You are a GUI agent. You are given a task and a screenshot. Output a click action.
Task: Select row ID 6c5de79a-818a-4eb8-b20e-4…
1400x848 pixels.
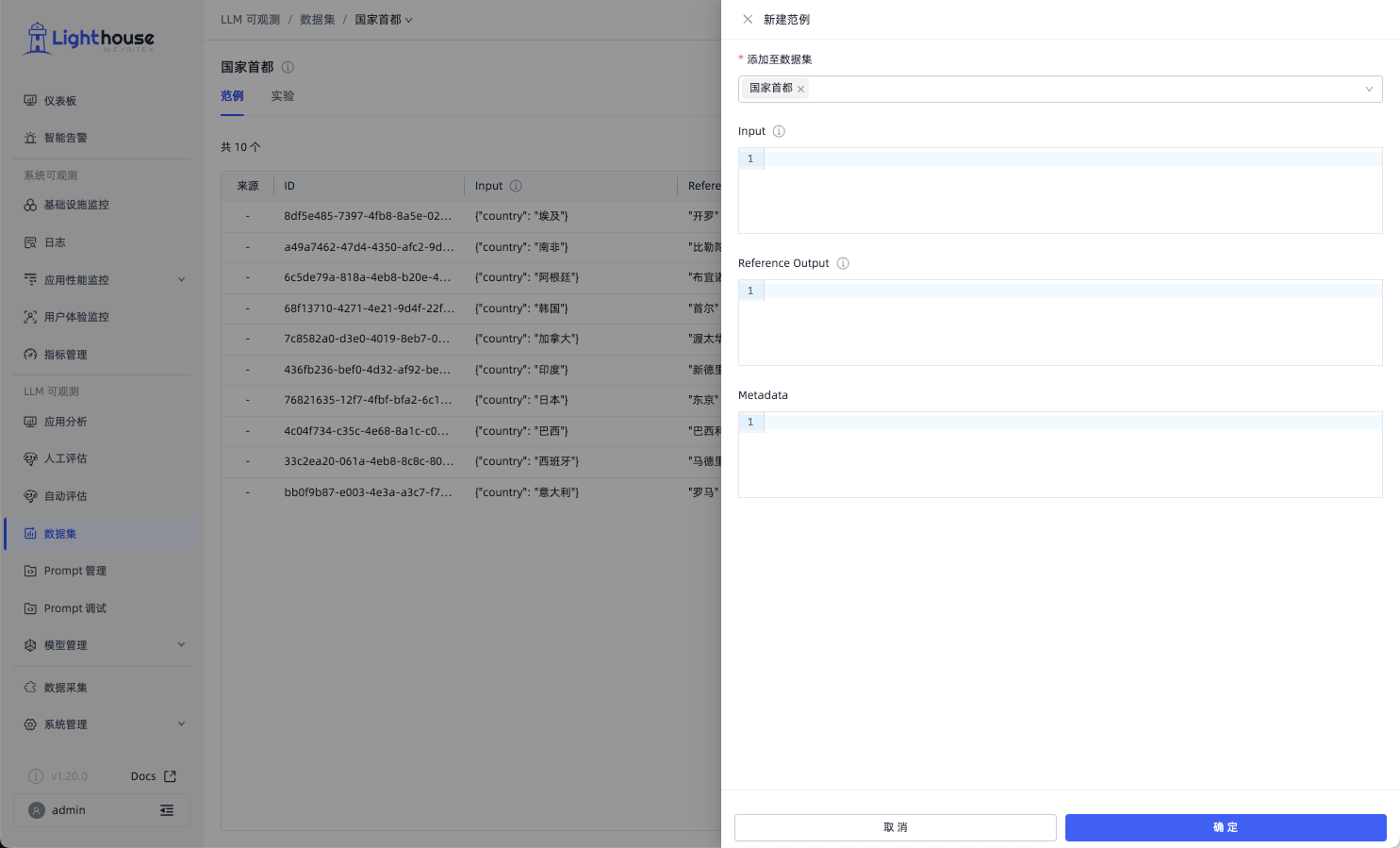click(368, 277)
